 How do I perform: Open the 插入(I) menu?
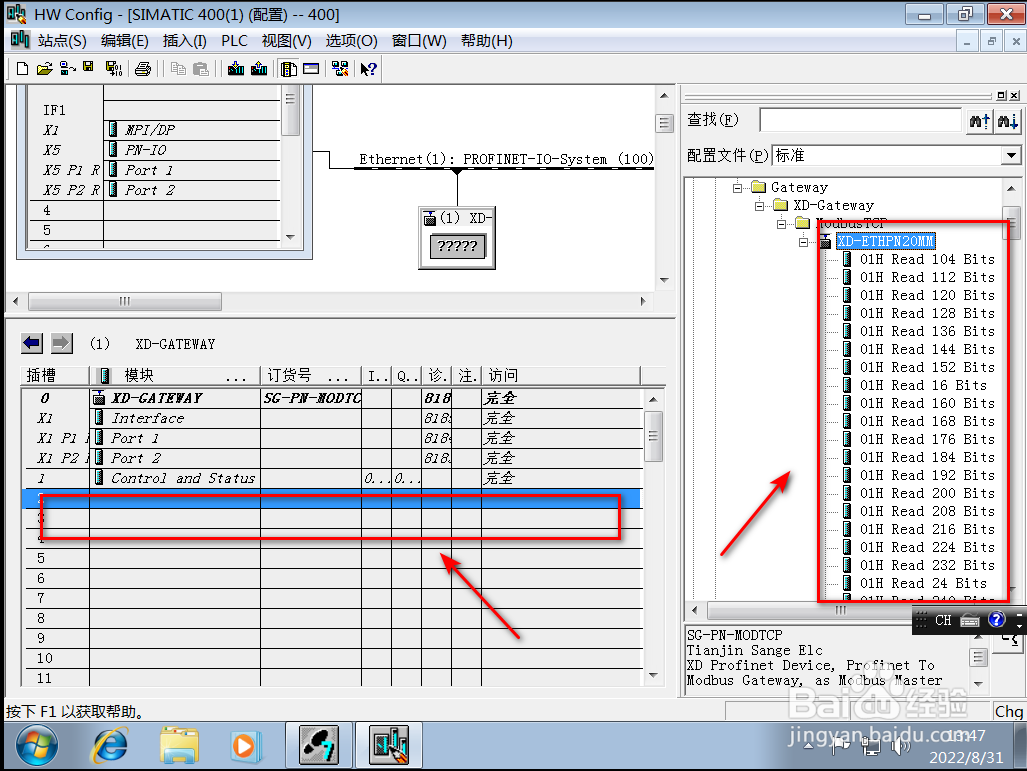point(185,41)
